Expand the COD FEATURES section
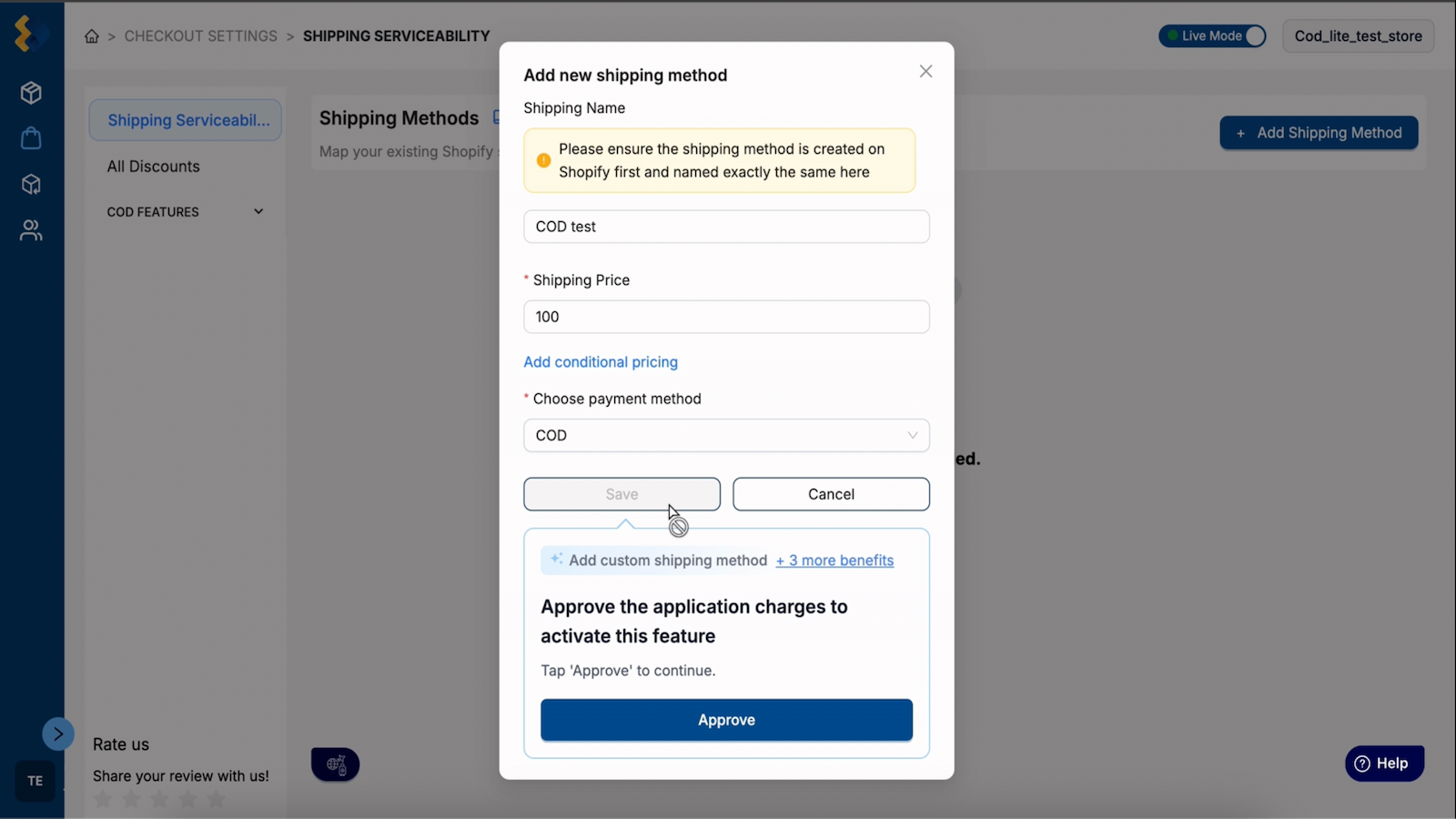 186,212
